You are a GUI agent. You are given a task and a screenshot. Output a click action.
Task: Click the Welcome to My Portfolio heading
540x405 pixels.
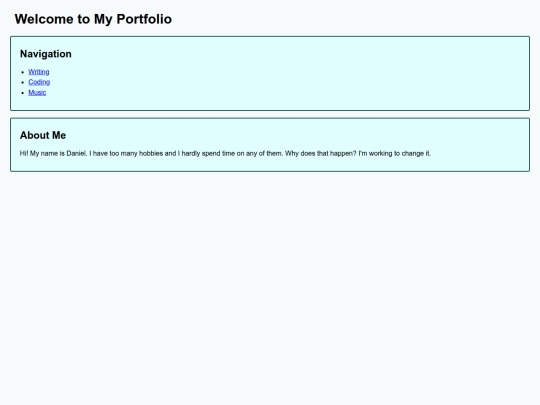click(x=93, y=19)
